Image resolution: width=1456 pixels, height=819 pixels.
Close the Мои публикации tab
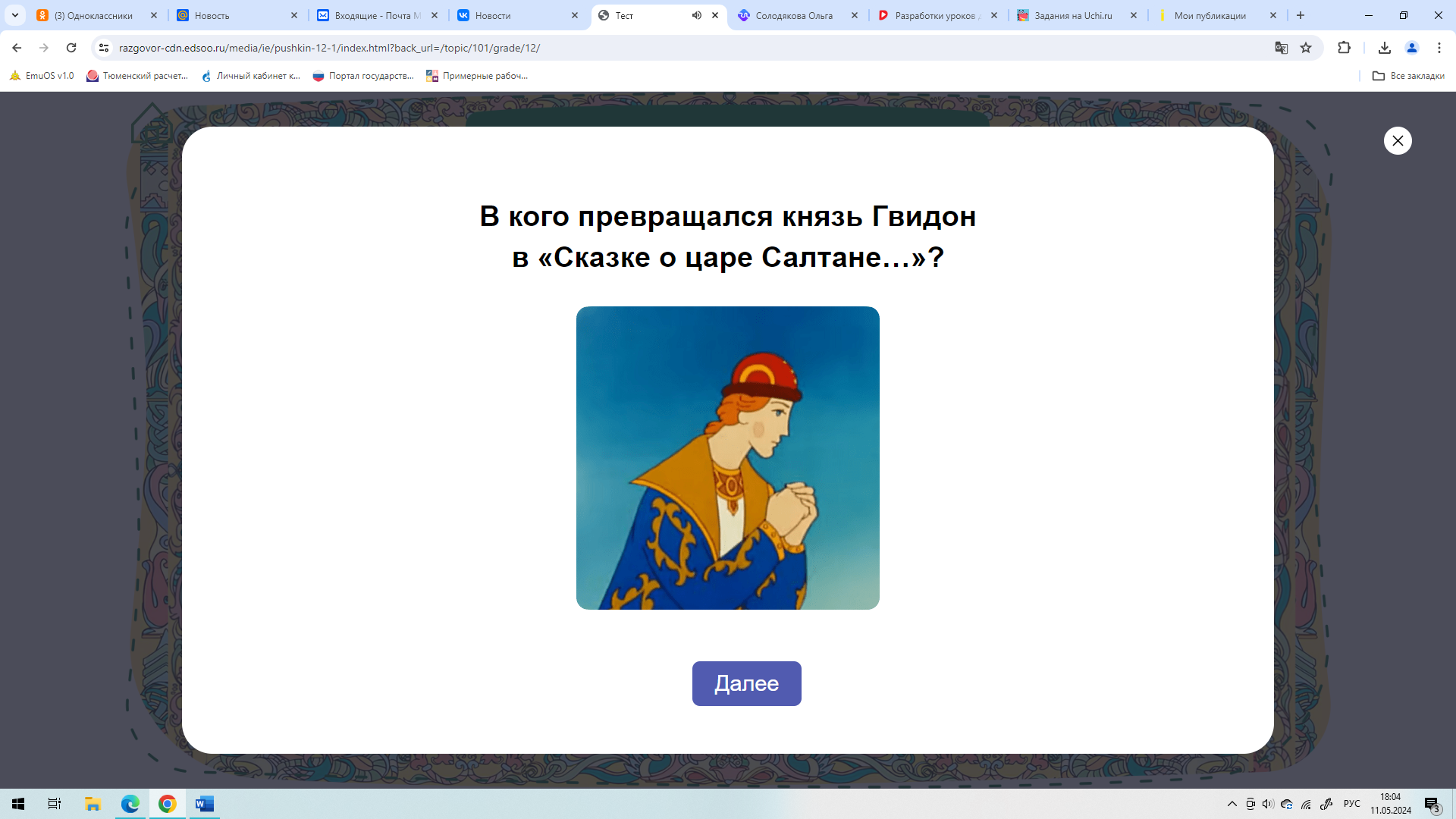point(1273,15)
